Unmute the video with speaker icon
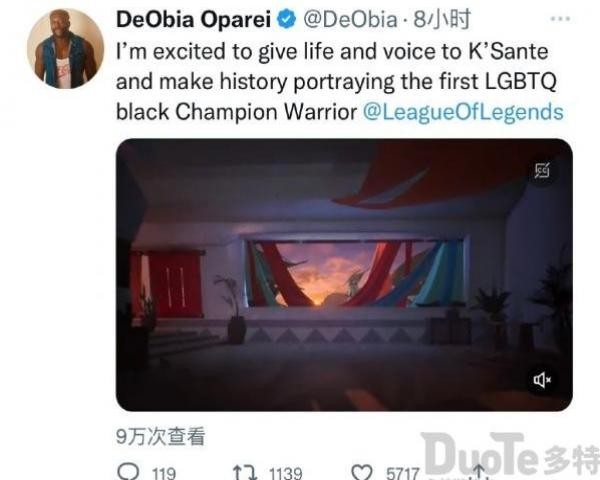Viewport: 600px width, 480px height. [x=542, y=380]
